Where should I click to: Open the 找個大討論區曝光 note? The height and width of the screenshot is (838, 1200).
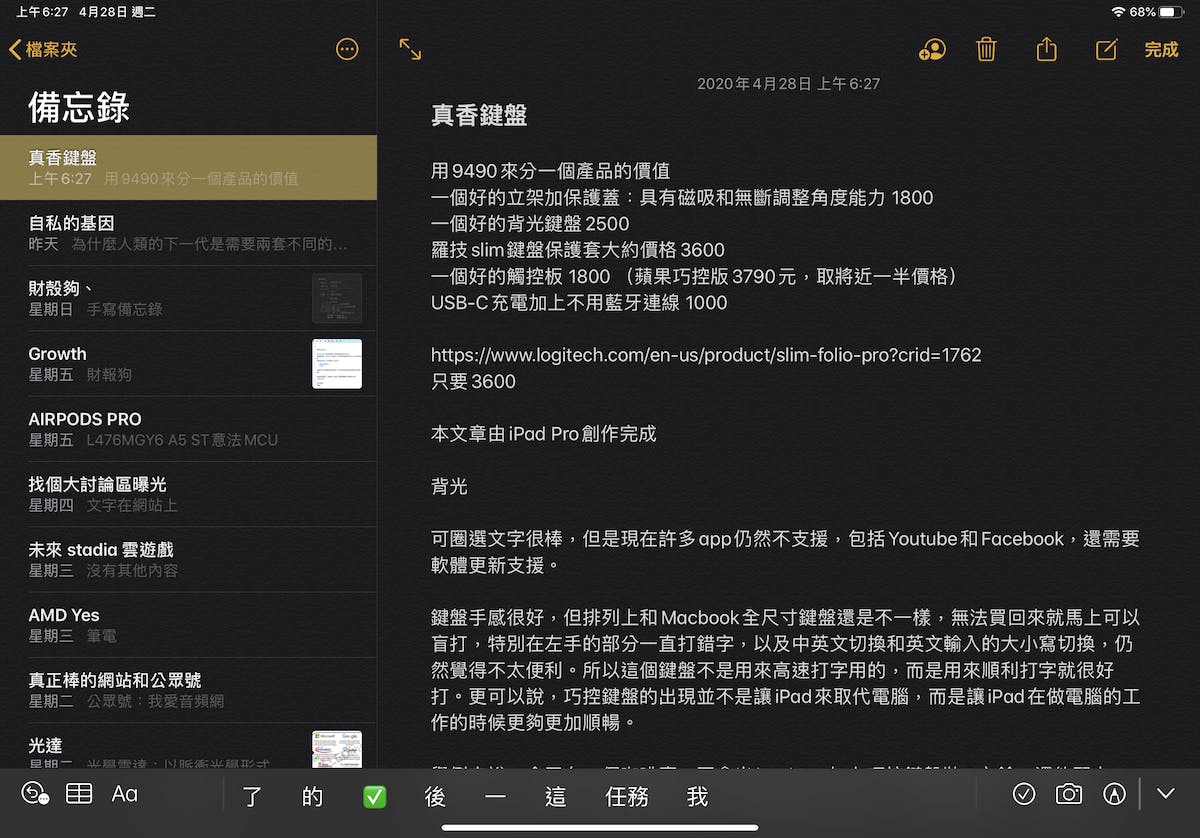[188, 494]
